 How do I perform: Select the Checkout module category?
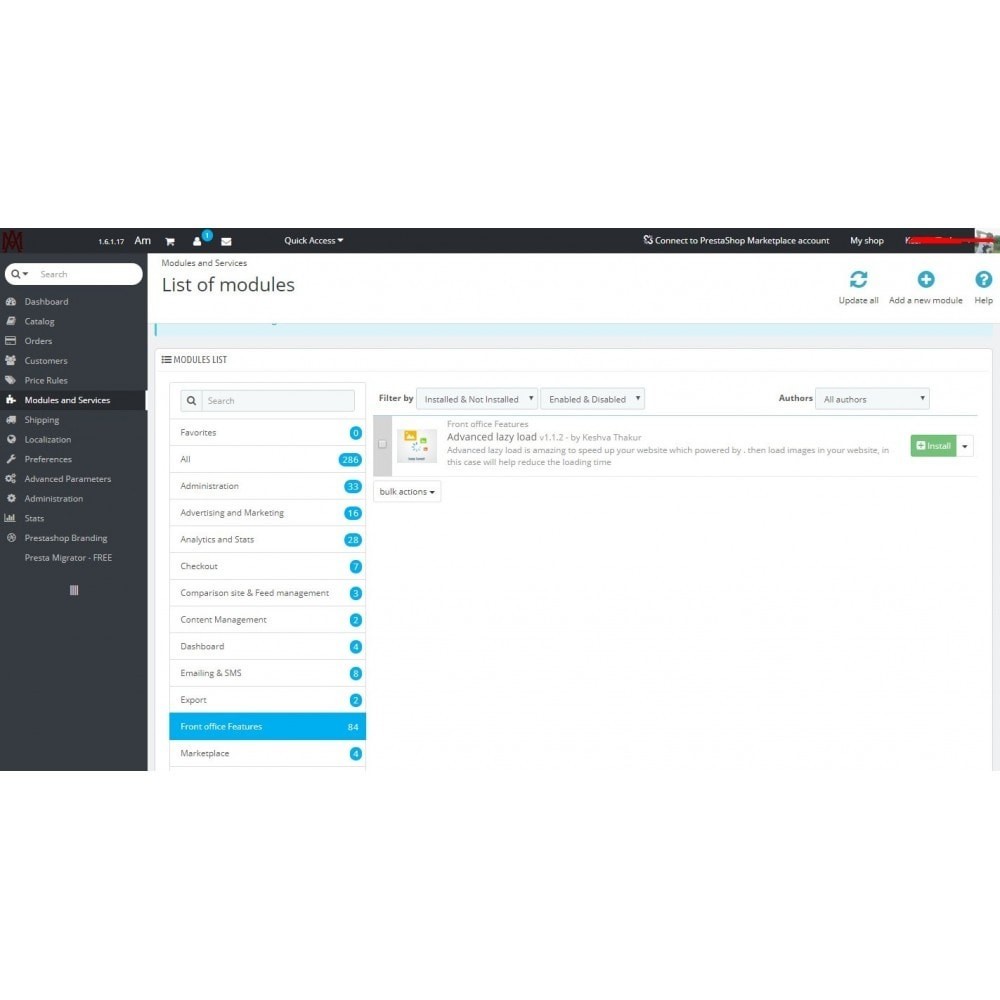(x=267, y=566)
